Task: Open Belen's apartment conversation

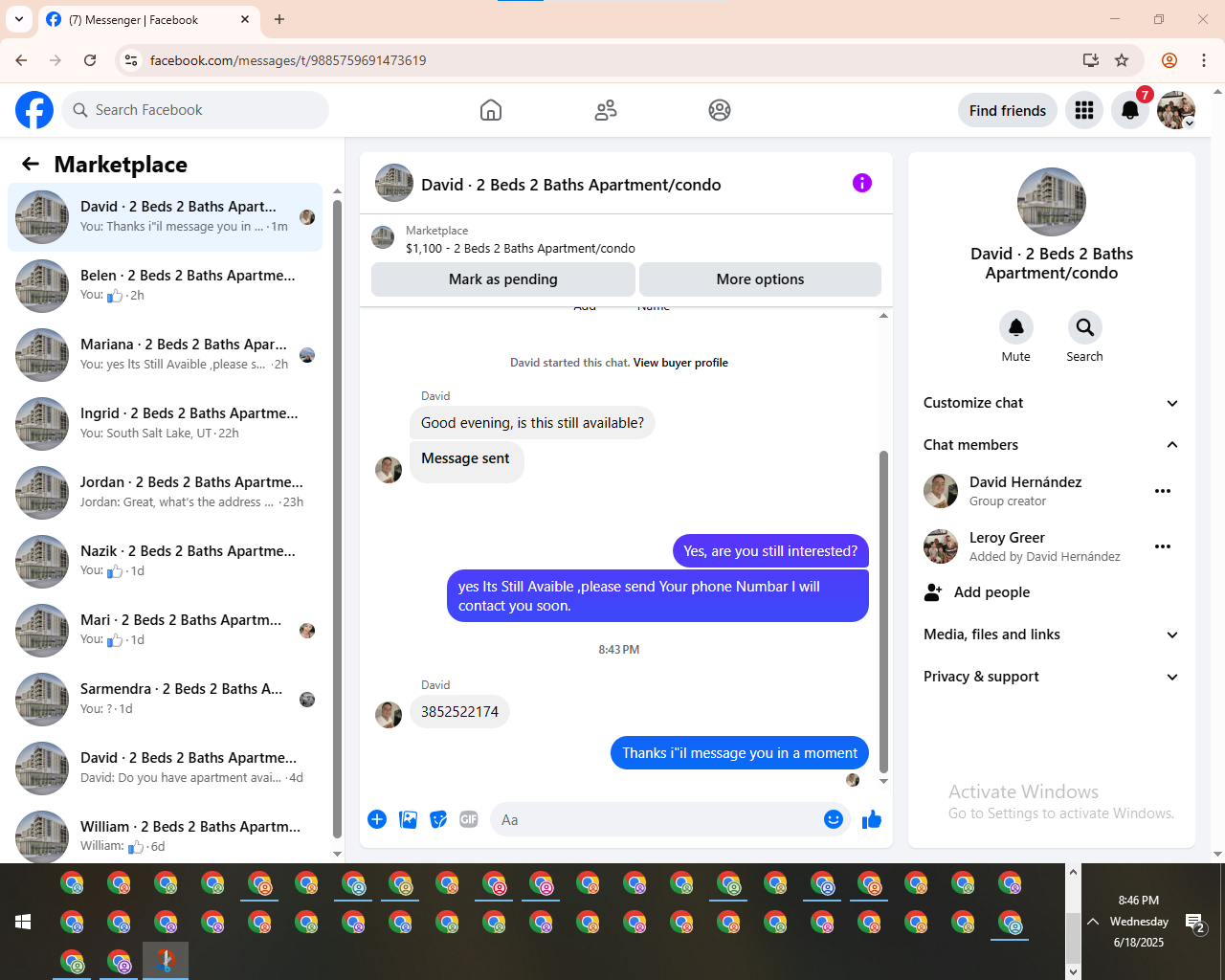Action: [x=165, y=286]
